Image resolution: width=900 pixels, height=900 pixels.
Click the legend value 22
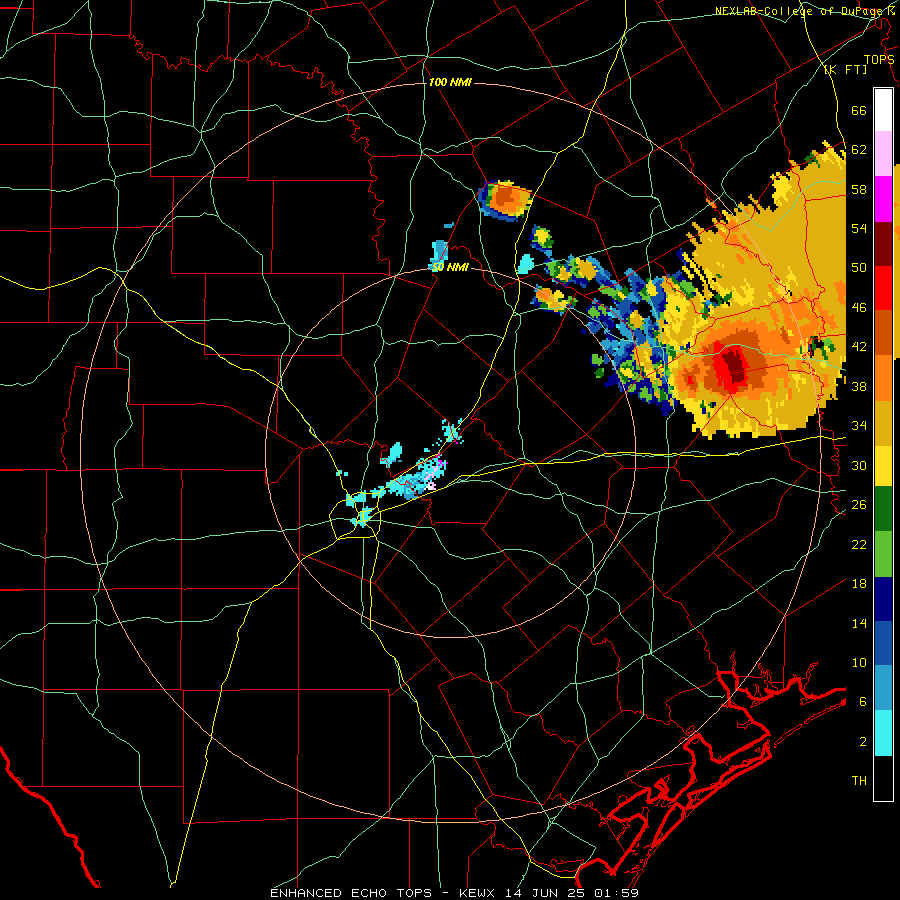click(859, 544)
